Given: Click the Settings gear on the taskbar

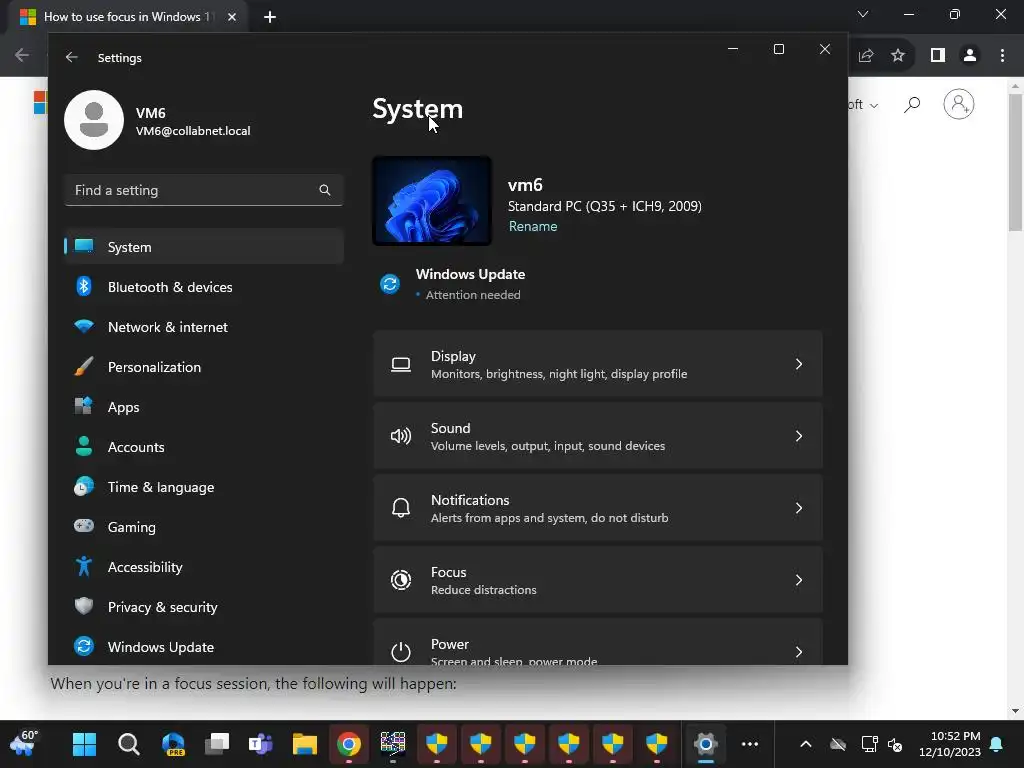Looking at the screenshot, I should pos(706,744).
